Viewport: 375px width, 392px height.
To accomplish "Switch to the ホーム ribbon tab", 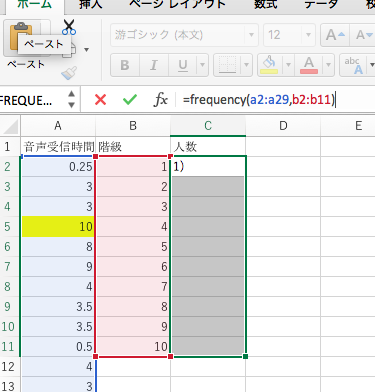I will point(34,5).
